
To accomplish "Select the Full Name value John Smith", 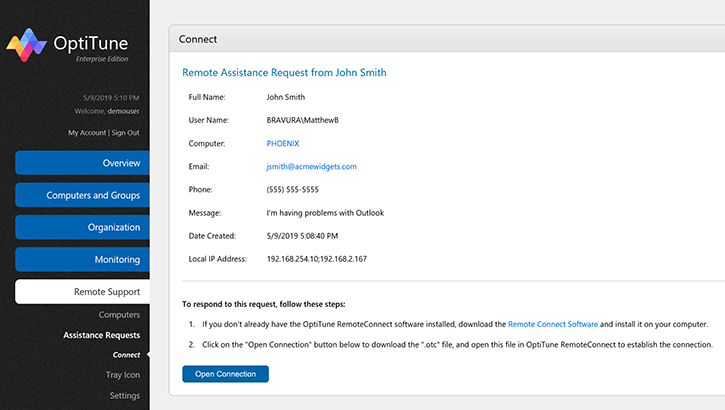I will [x=286, y=97].
